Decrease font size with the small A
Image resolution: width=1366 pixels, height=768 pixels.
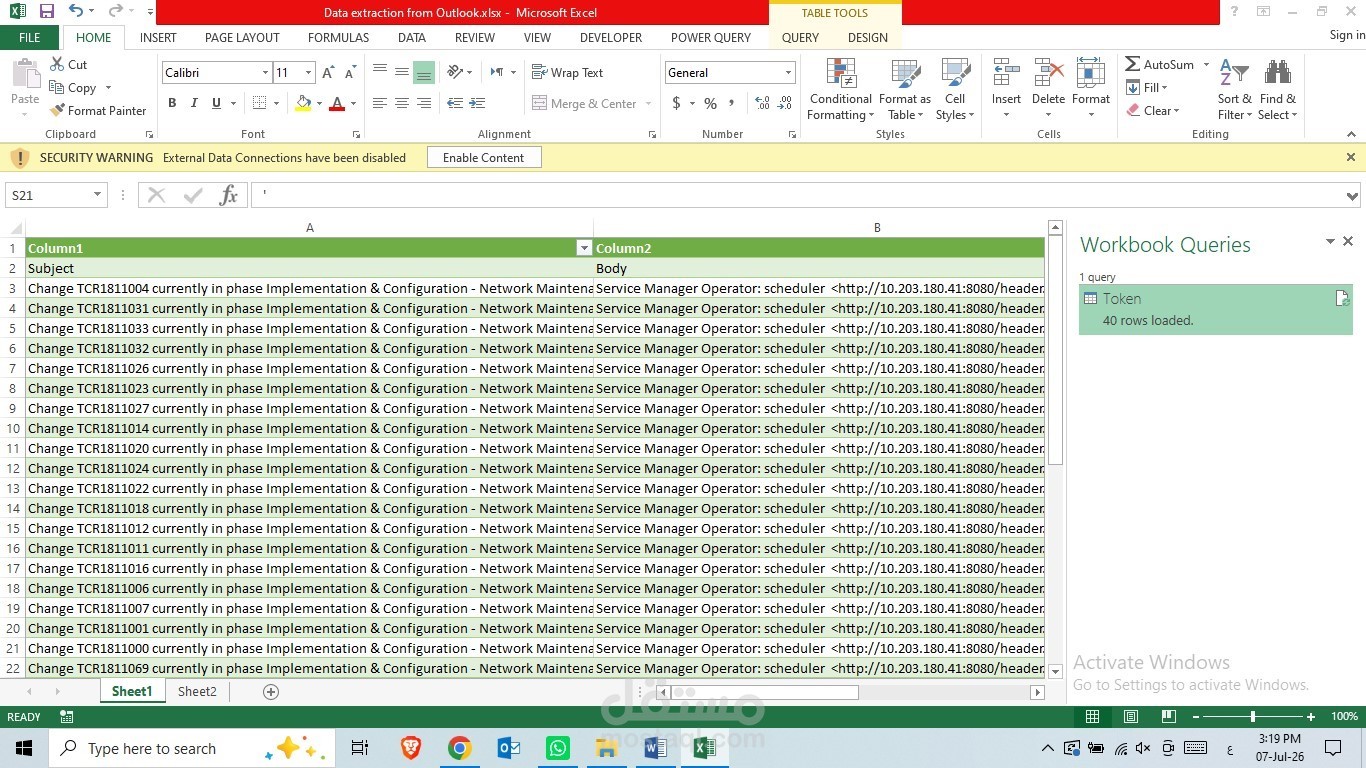pos(350,72)
